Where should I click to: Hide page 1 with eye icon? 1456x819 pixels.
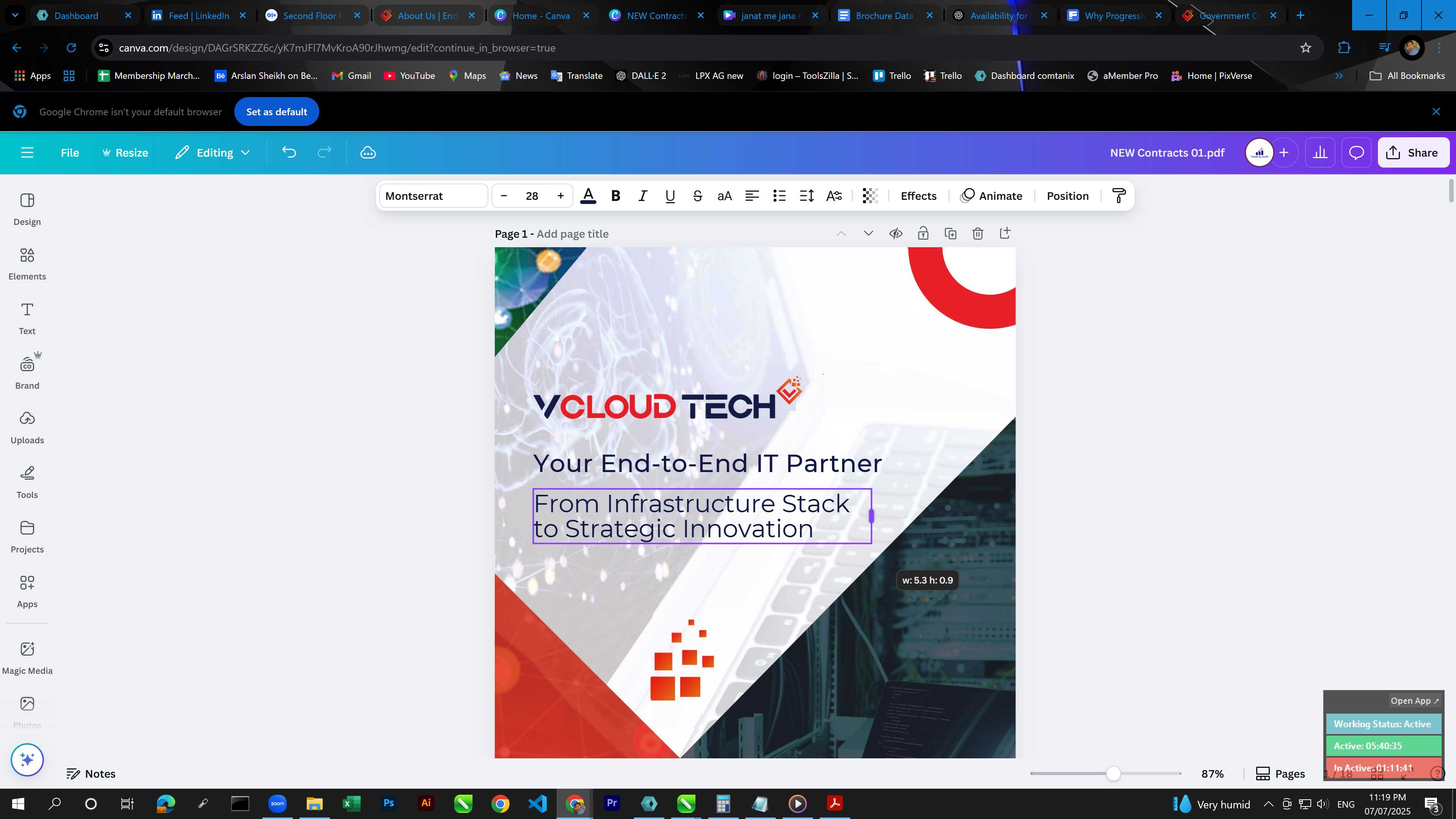point(896,234)
